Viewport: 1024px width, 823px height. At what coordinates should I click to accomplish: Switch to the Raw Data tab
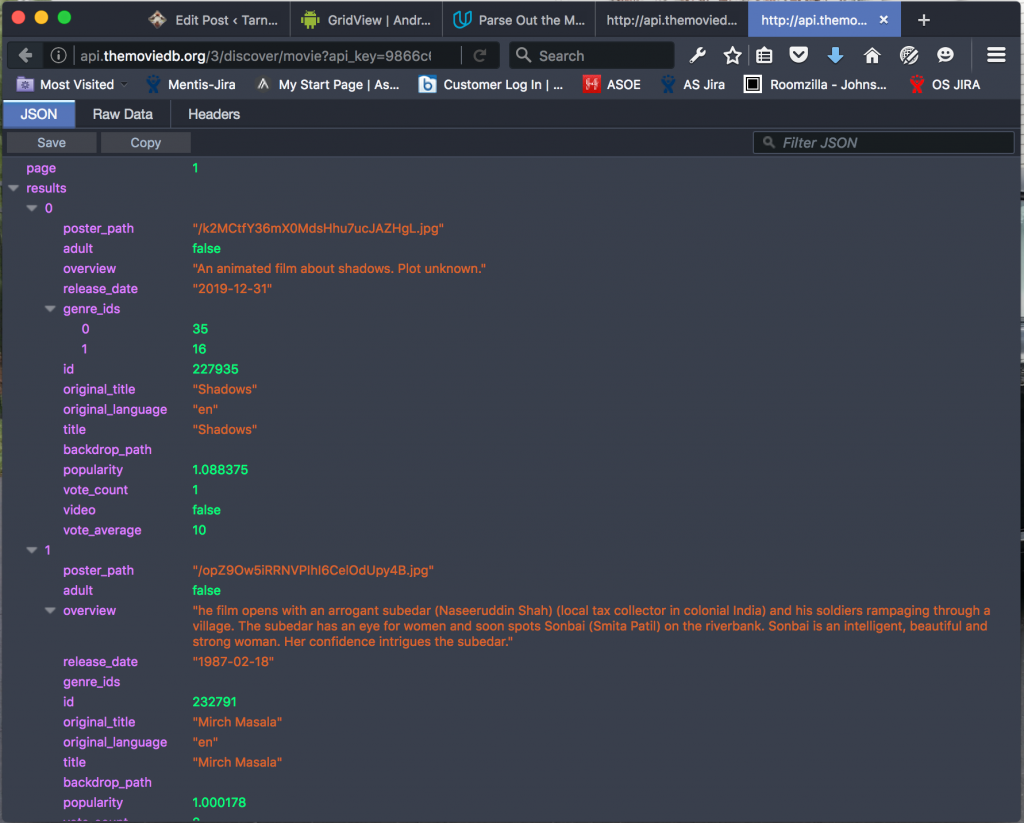(x=122, y=114)
